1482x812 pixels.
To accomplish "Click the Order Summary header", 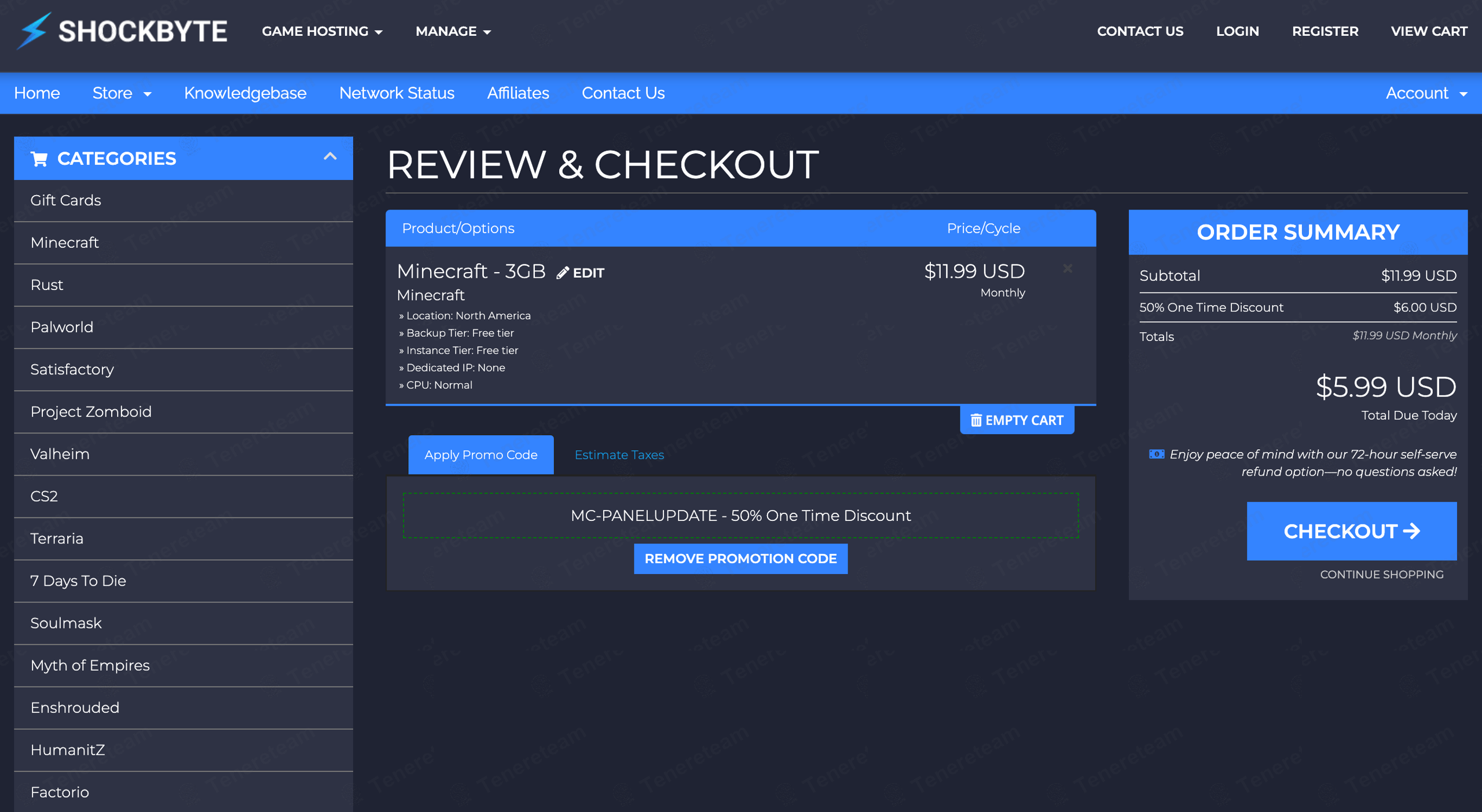I will point(1298,232).
